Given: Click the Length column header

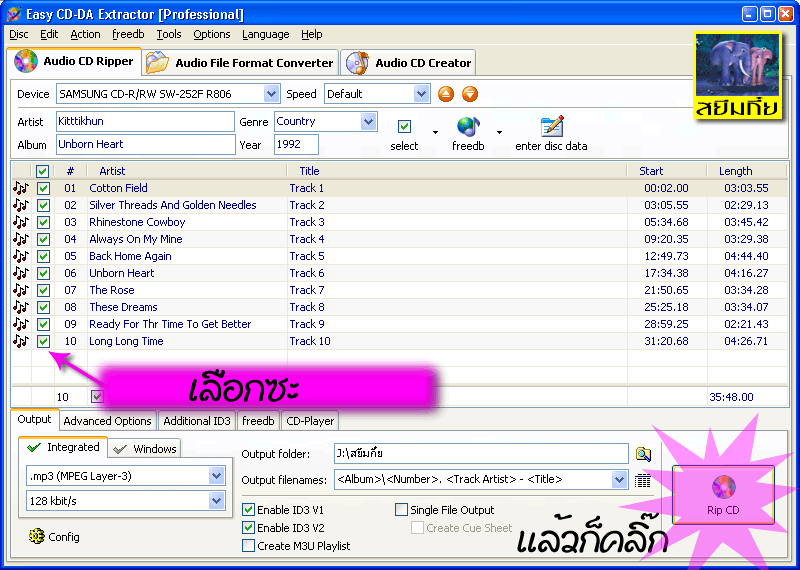Looking at the screenshot, I should [747, 171].
